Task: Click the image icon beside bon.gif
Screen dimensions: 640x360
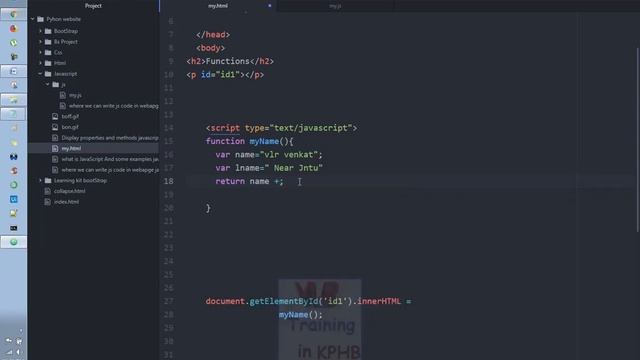Action: coord(55,127)
